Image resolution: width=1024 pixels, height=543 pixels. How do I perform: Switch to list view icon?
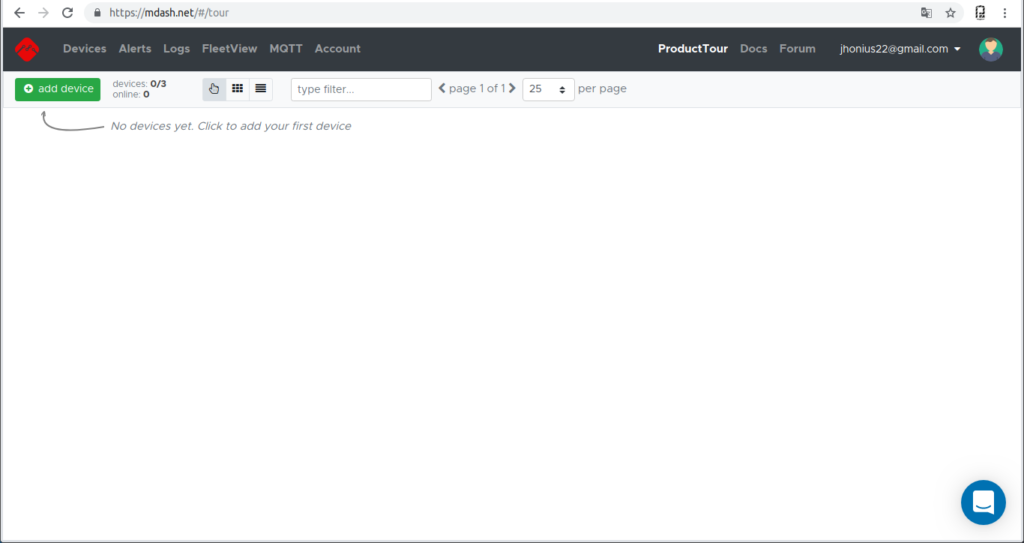click(x=261, y=89)
